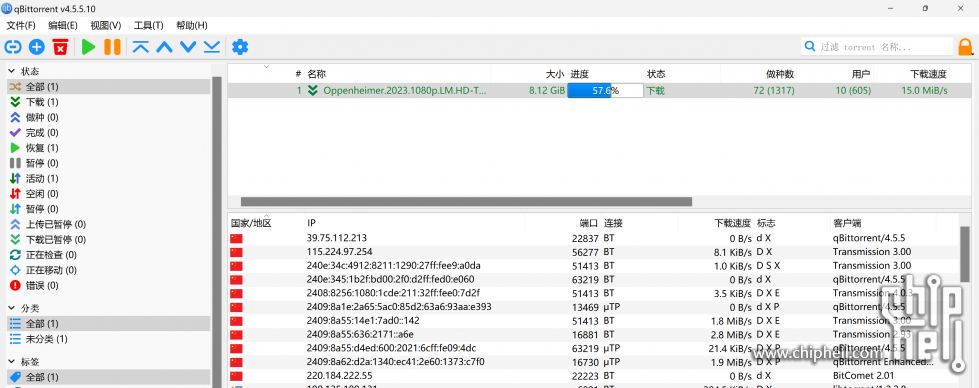The width and height of the screenshot is (979, 388).
Task: Click torrent list horizontal scrollbar
Action: click(466, 202)
